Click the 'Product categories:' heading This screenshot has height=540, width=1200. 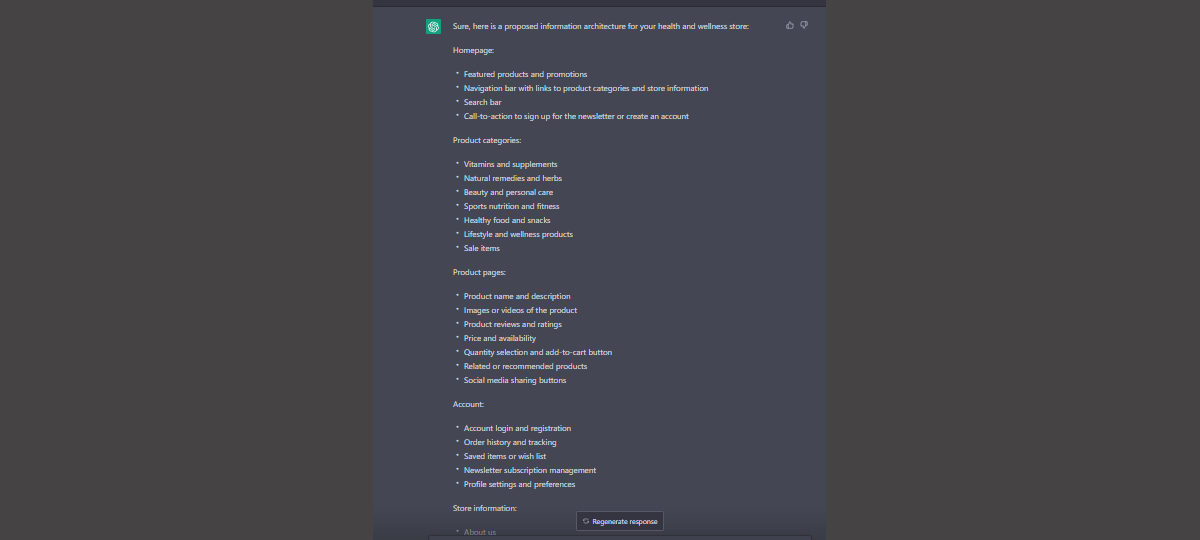click(x=487, y=140)
